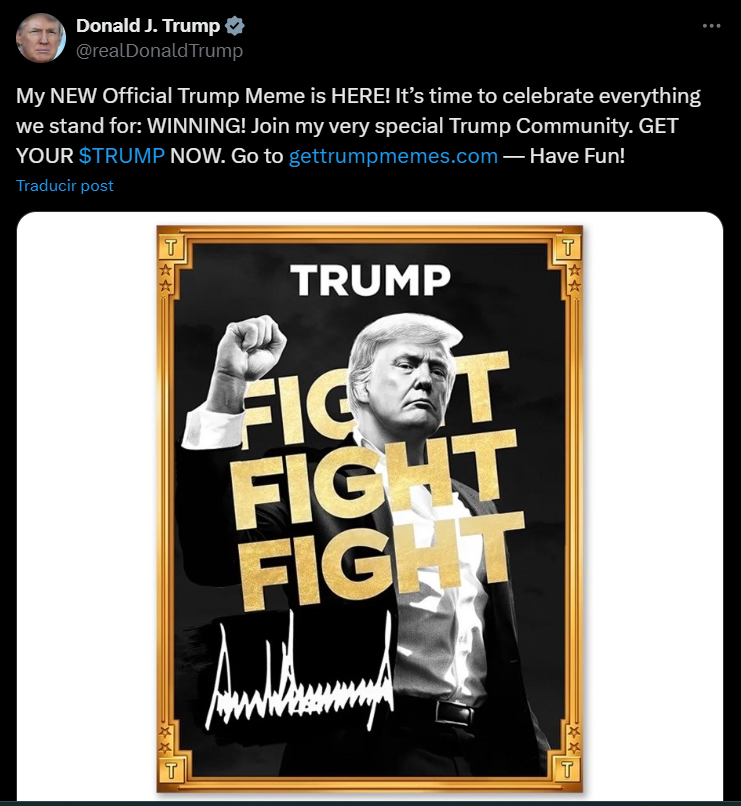The width and height of the screenshot is (741, 806).
Task: Click the blue verified badge
Action: pyautogui.click(x=236, y=26)
